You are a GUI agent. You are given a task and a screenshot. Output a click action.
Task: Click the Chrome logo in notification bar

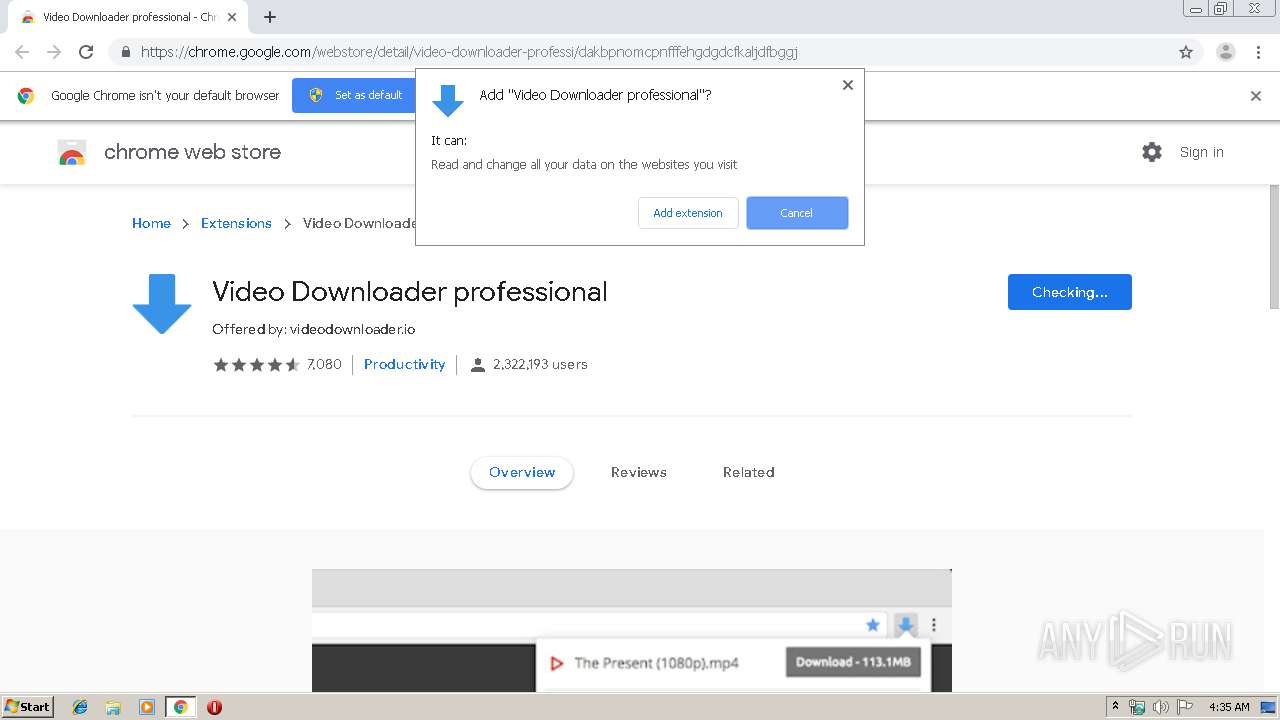[x=26, y=96]
